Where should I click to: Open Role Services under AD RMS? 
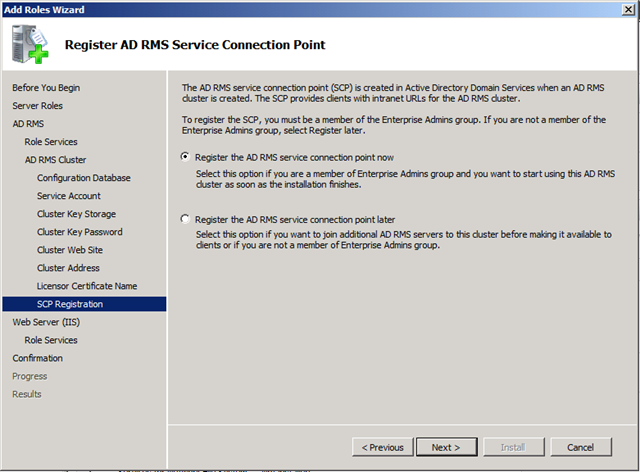[x=51, y=142]
